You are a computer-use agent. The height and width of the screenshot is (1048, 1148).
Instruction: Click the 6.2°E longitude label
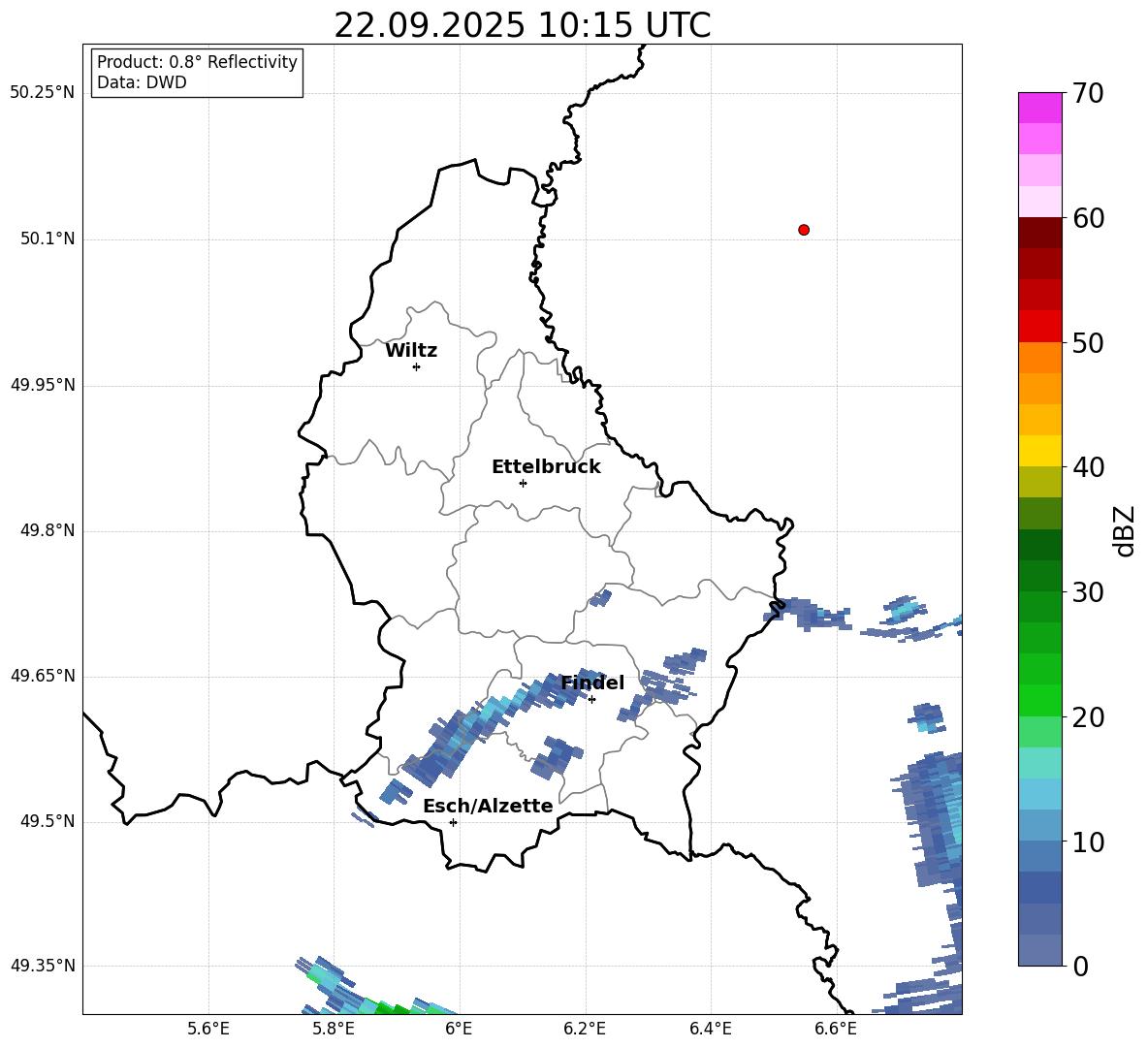tap(585, 1029)
